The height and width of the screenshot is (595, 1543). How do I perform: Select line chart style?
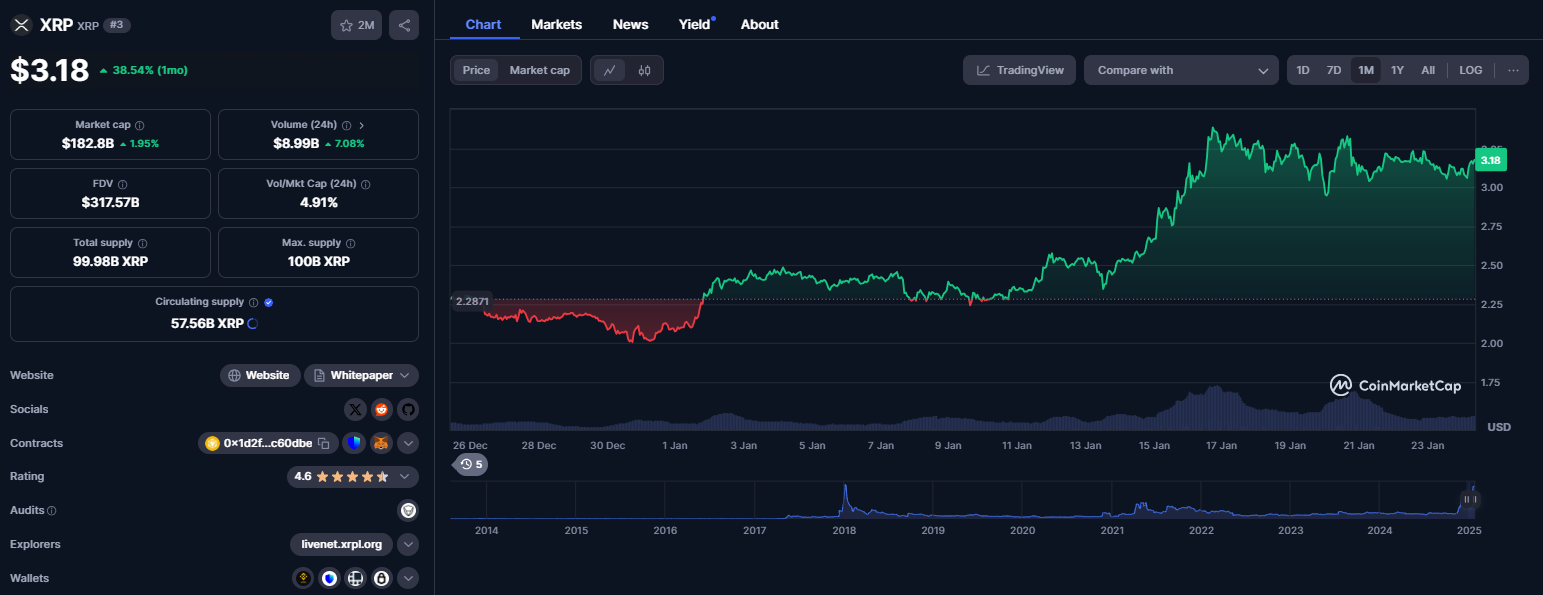(x=609, y=70)
